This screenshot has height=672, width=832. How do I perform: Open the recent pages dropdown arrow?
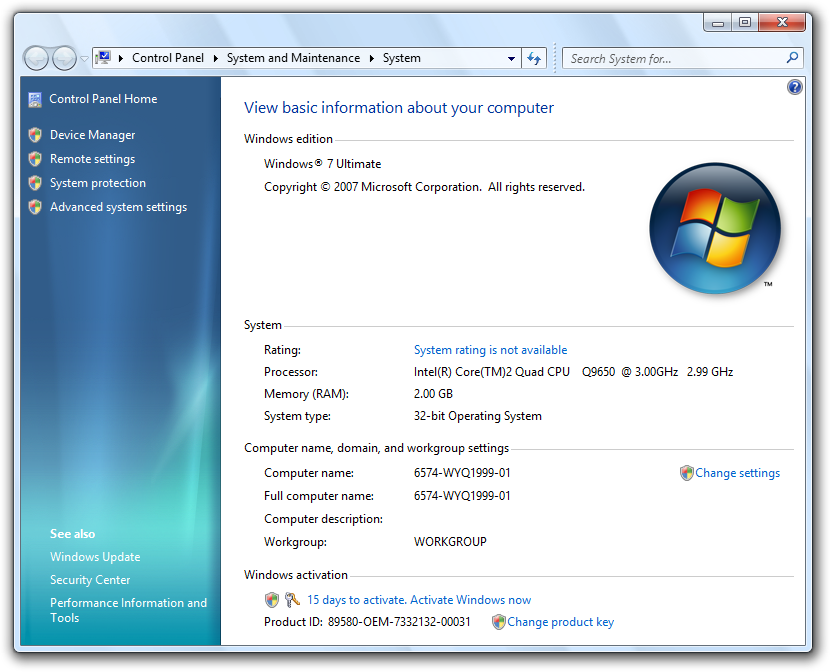84,59
